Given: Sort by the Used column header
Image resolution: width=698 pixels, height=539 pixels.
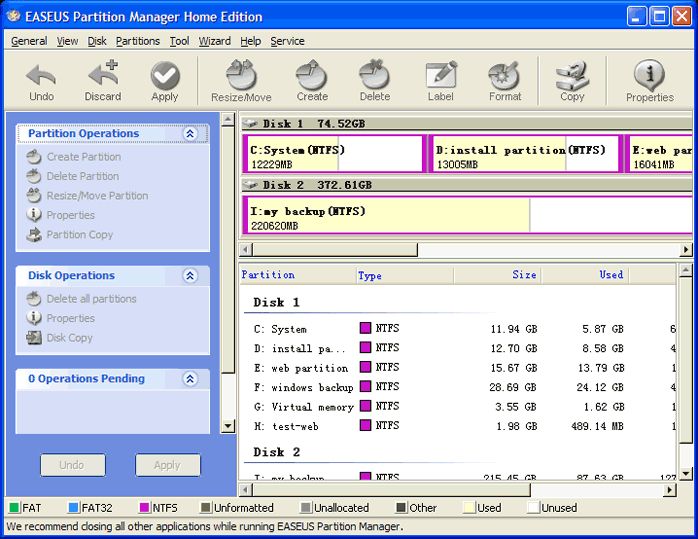Looking at the screenshot, I should point(585,275).
